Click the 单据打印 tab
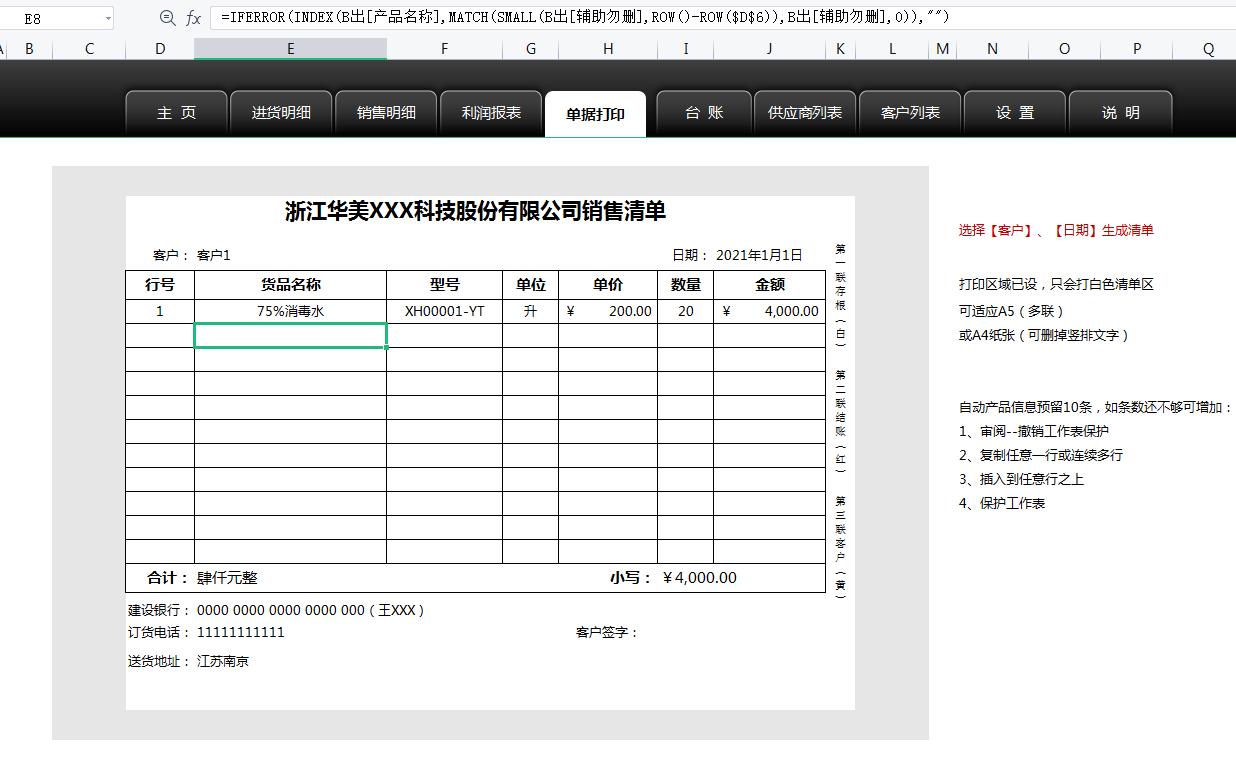The width and height of the screenshot is (1236, 757). point(596,112)
